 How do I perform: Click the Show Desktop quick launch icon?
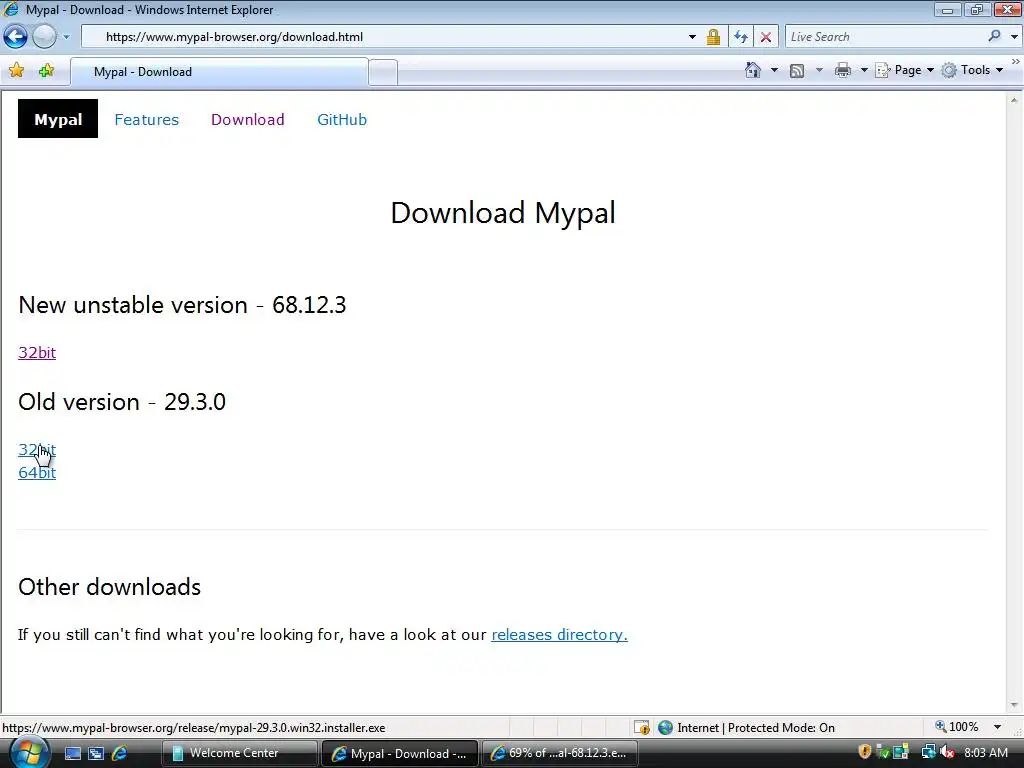click(x=73, y=754)
